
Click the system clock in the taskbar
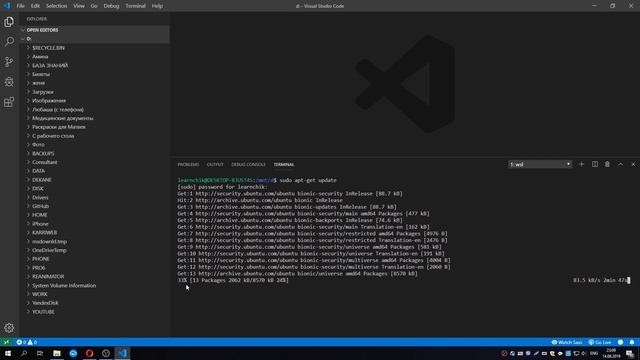(611, 353)
